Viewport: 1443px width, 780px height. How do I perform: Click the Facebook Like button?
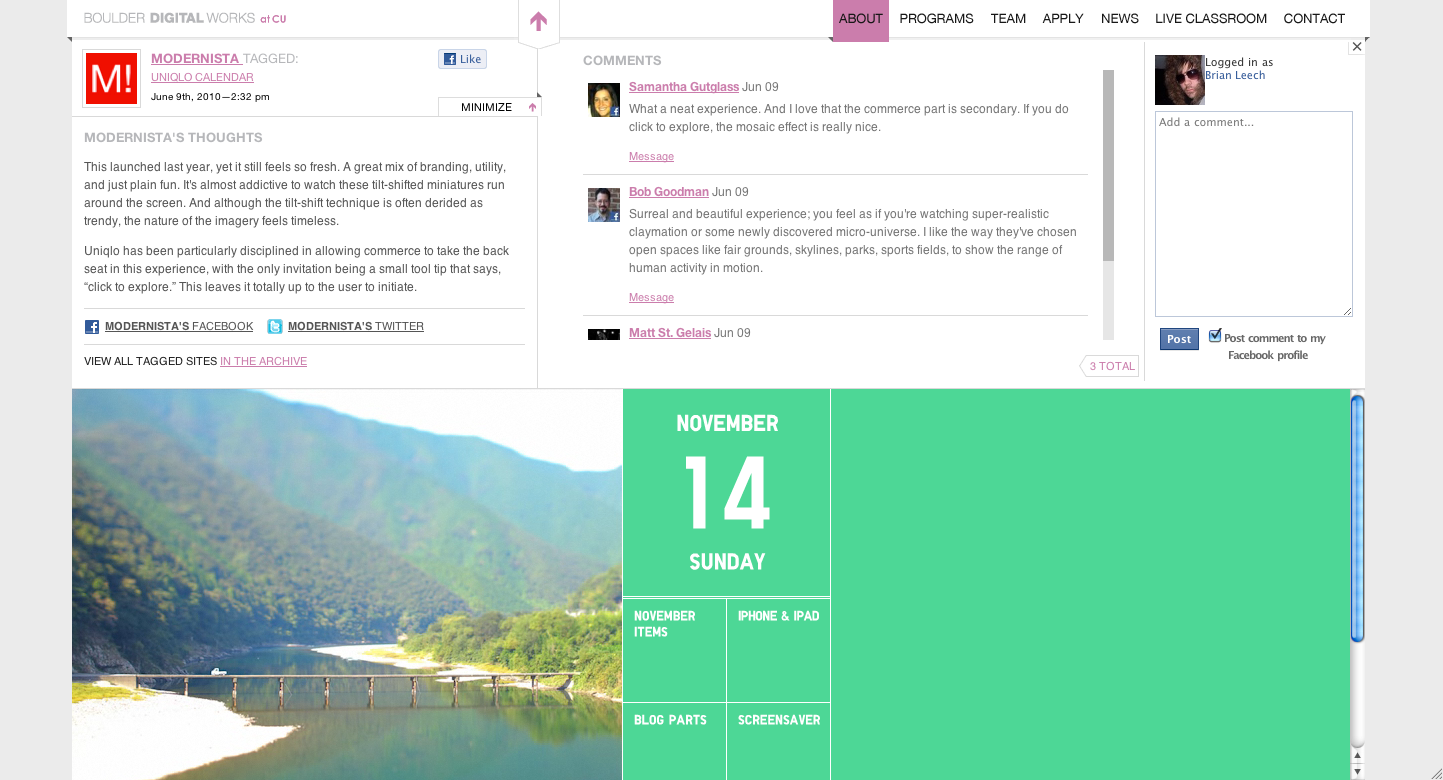tap(462, 59)
